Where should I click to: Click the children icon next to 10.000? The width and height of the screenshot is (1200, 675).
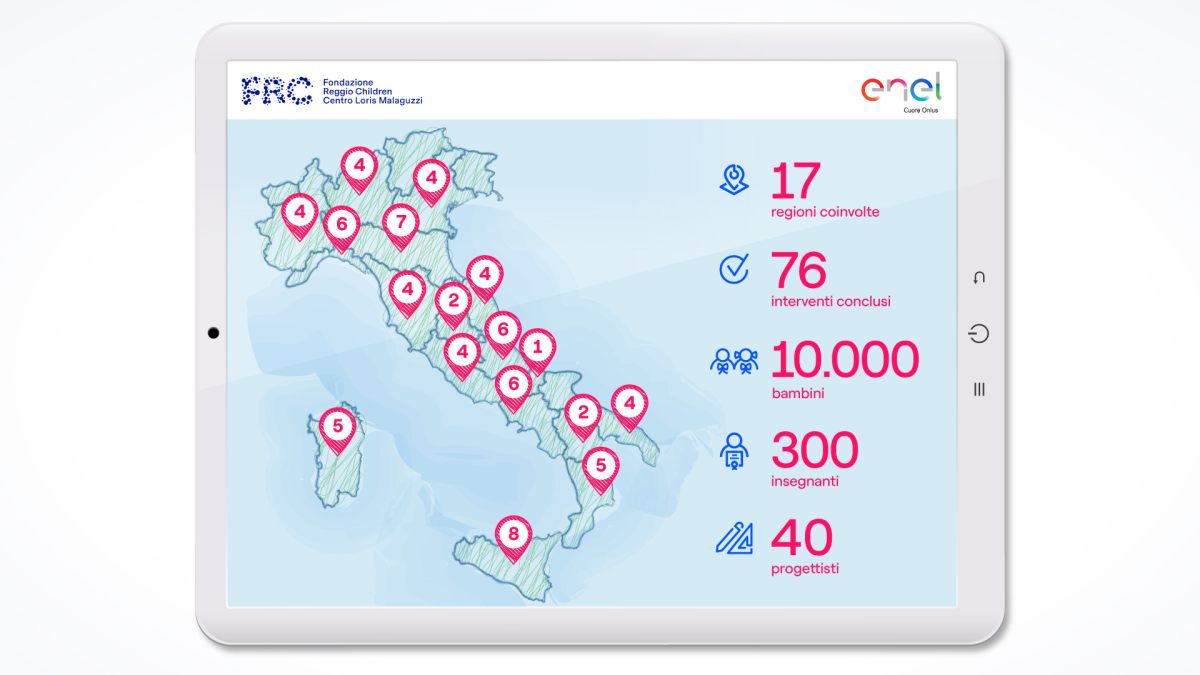point(734,360)
